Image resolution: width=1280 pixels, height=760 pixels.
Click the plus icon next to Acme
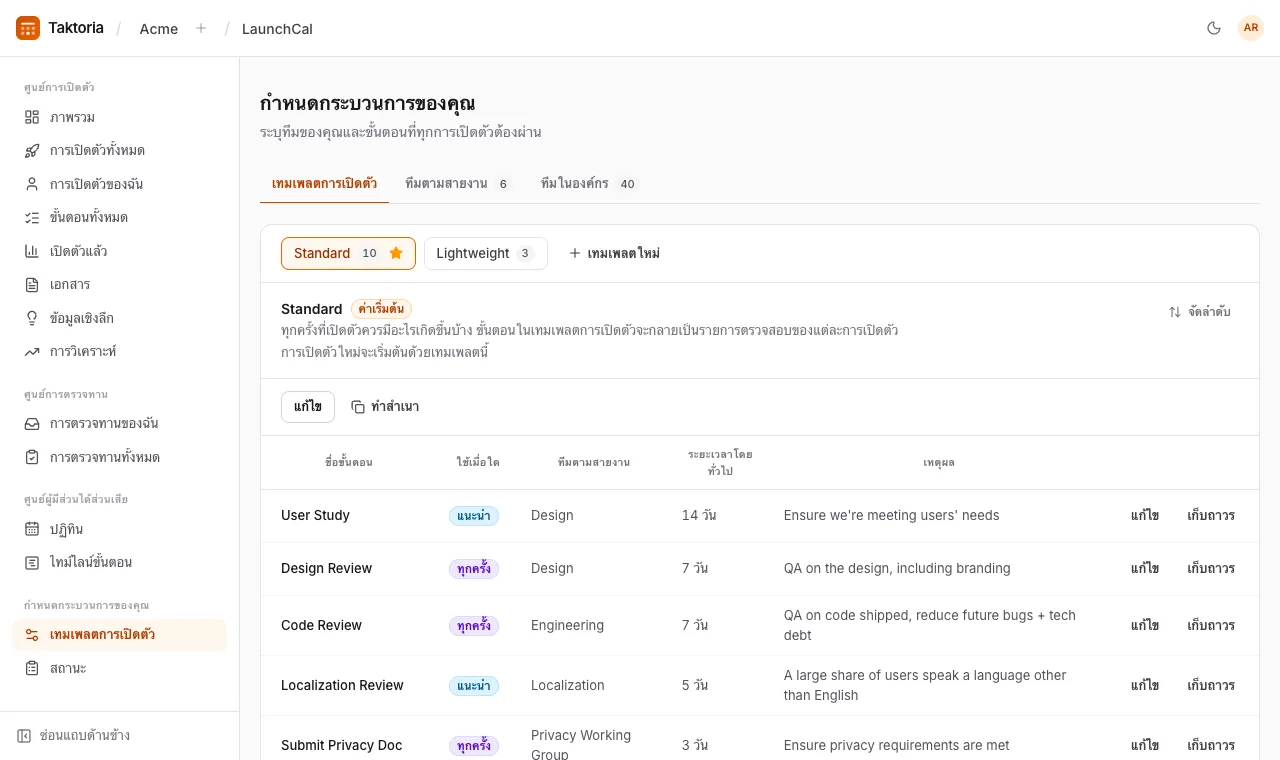[x=201, y=28]
